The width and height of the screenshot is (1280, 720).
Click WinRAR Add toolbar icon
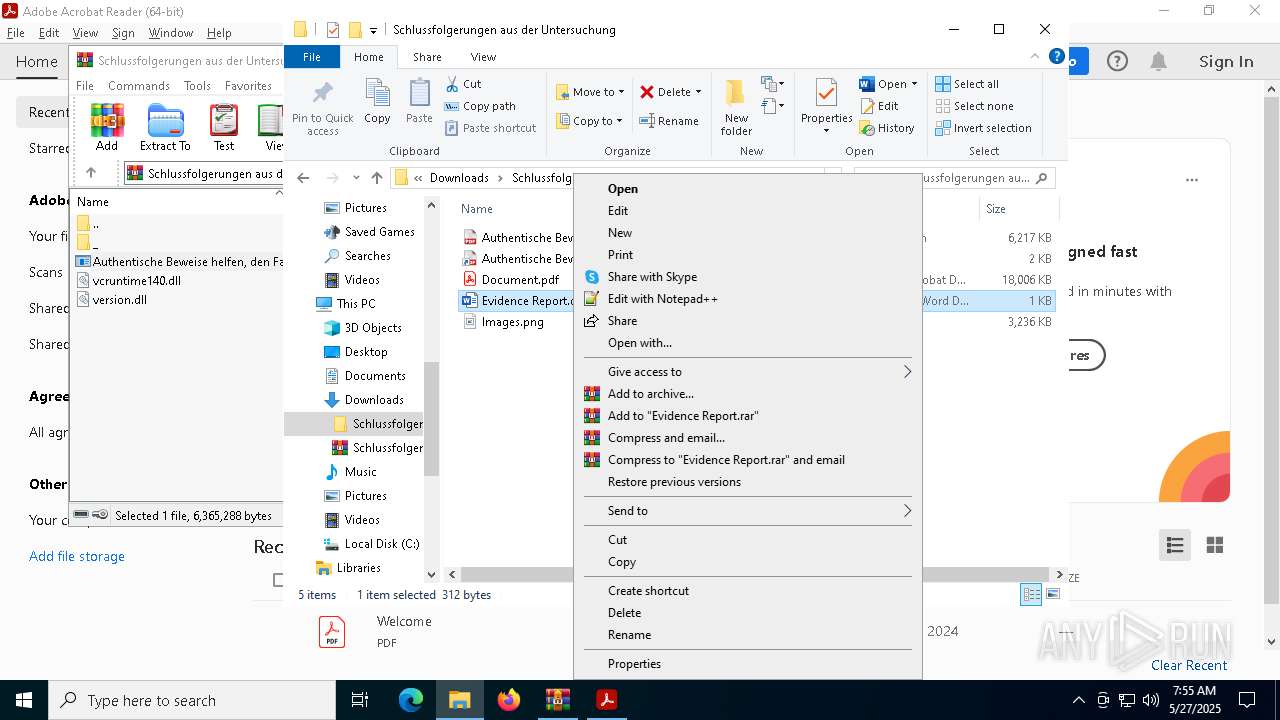click(x=107, y=127)
